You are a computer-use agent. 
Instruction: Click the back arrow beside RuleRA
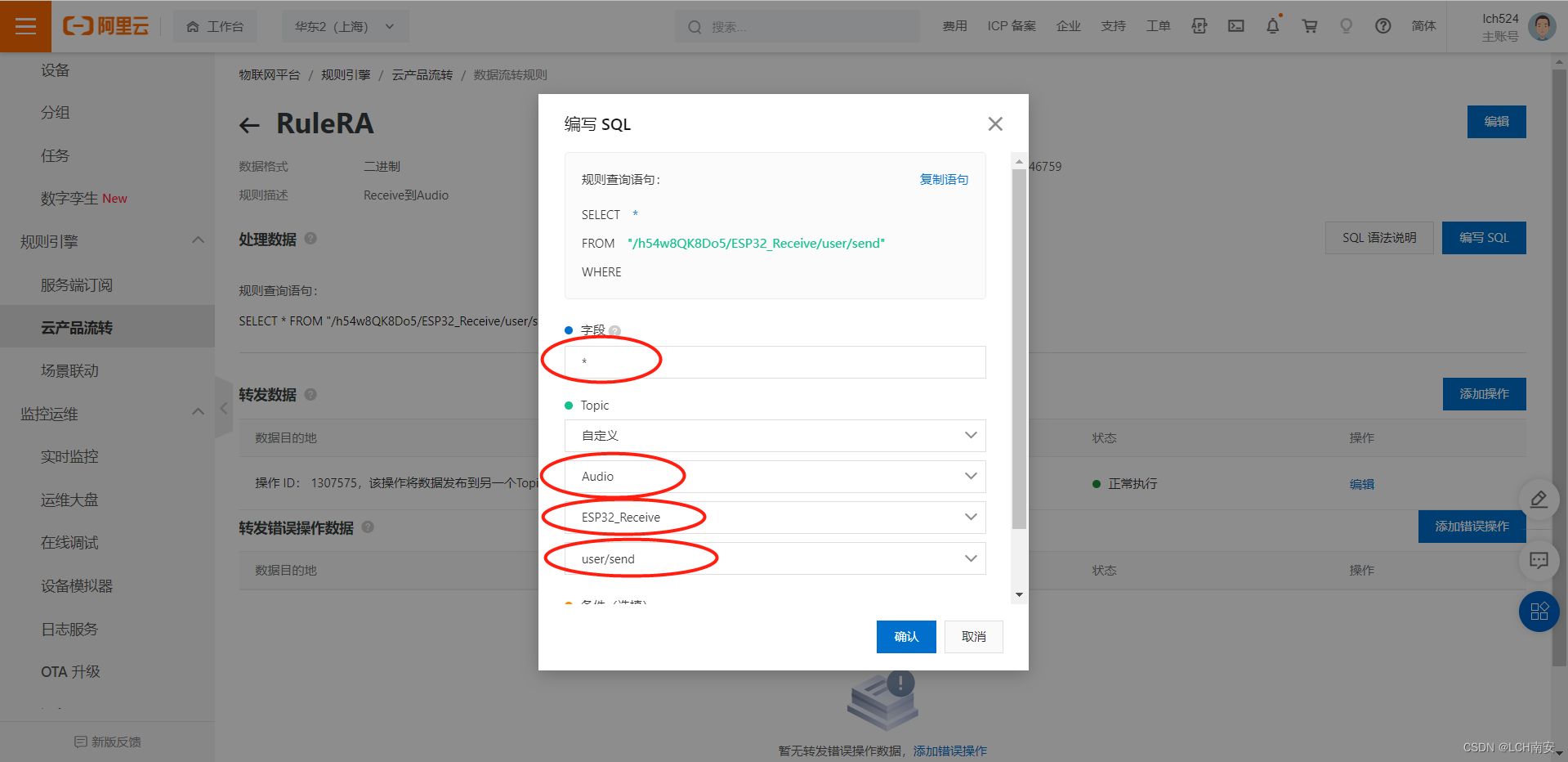pyautogui.click(x=249, y=125)
